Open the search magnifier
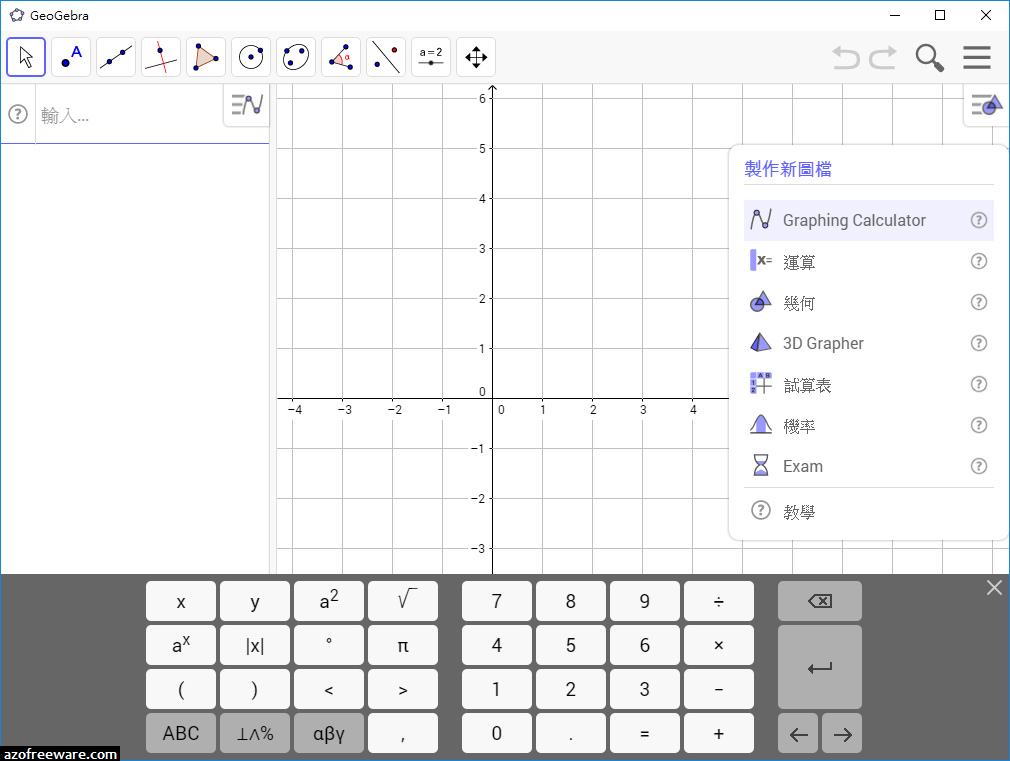1010x761 pixels. (x=929, y=57)
